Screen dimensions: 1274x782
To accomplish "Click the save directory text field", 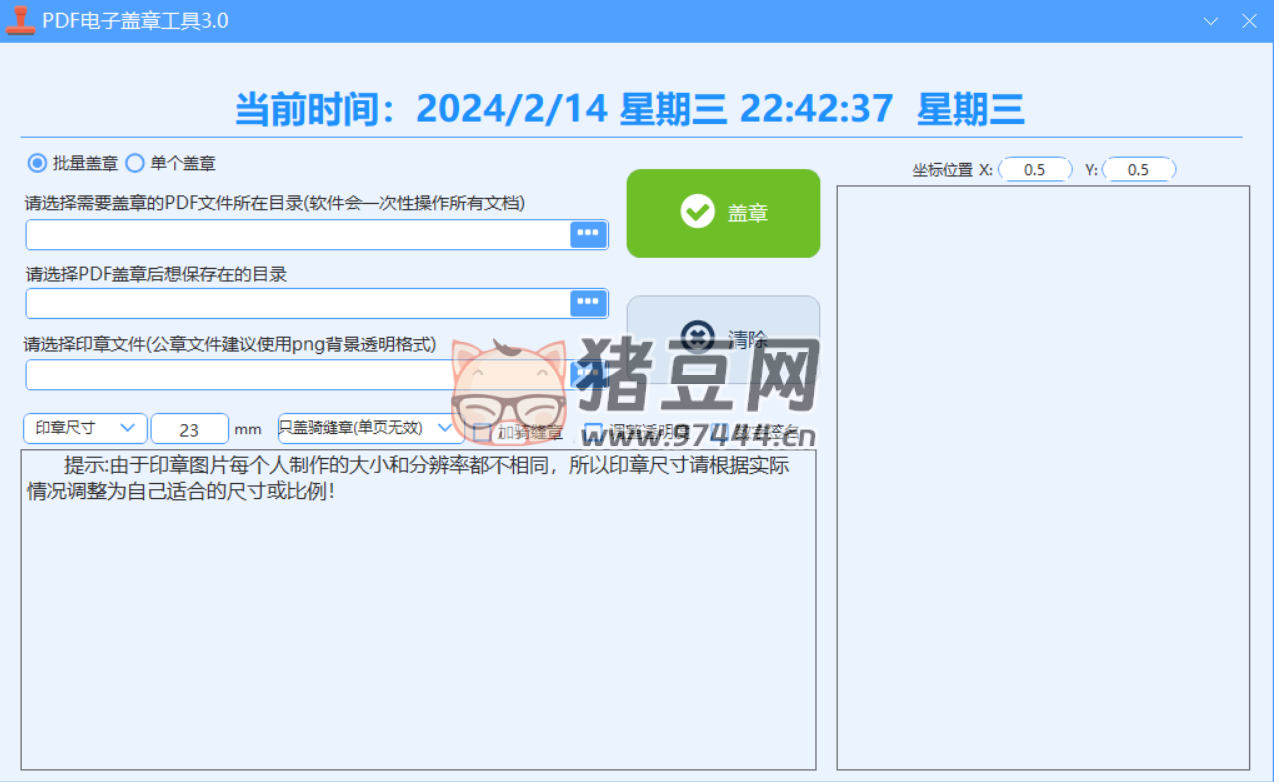I will [297, 303].
